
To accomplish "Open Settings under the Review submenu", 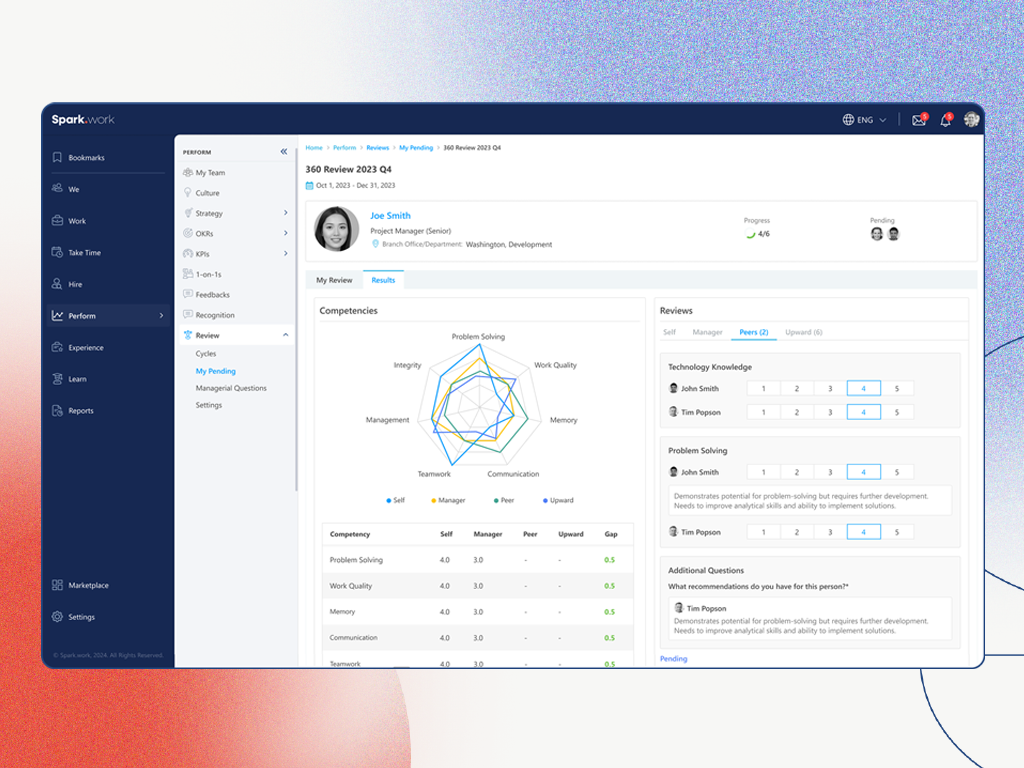I will click(x=209, y=405).
